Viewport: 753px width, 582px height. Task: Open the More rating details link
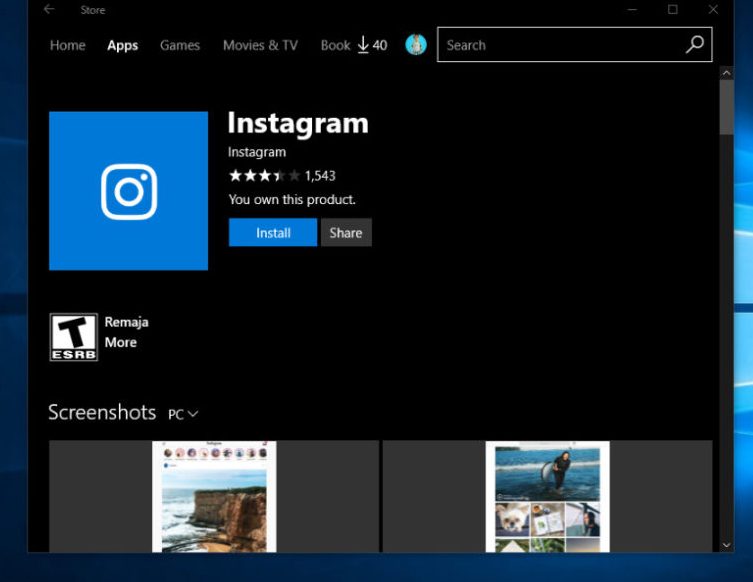121,342
